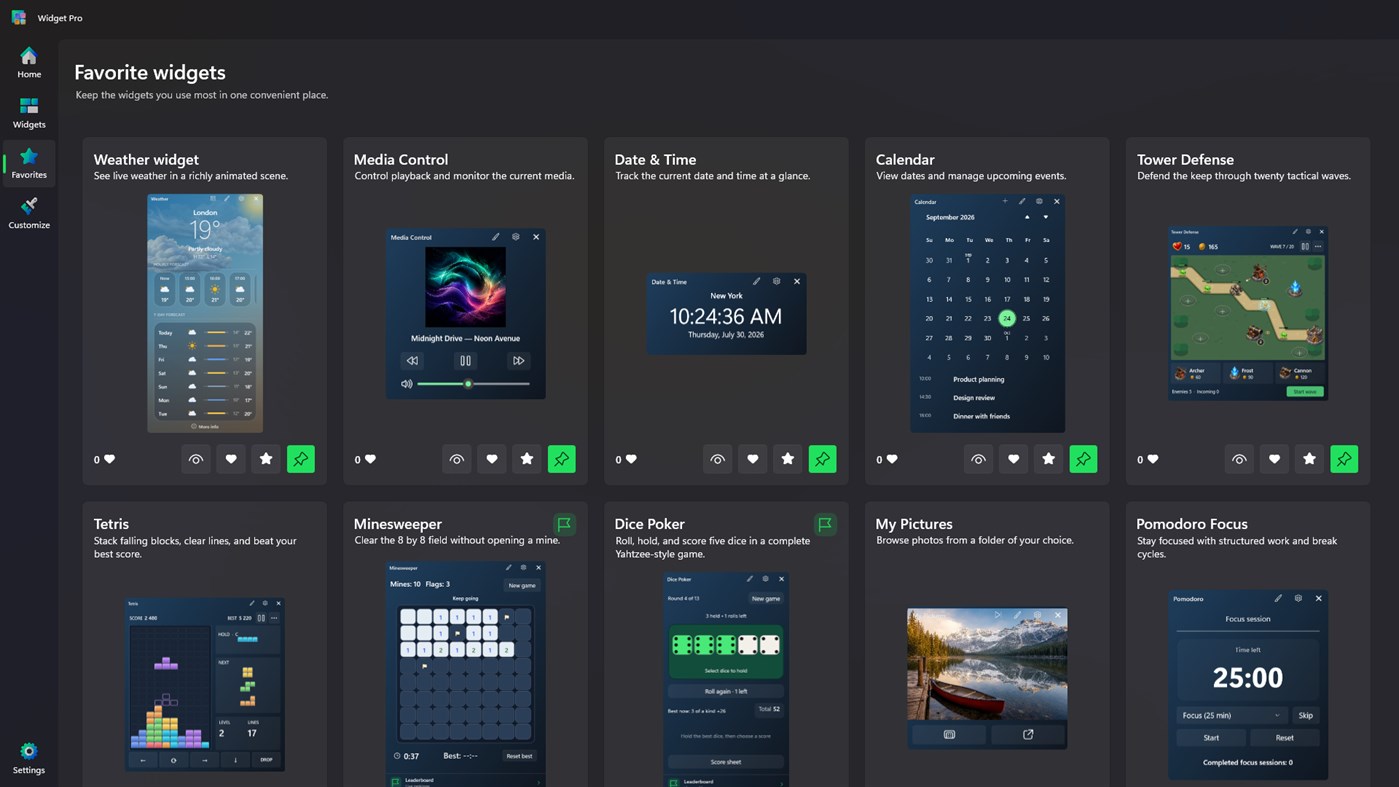Go to Widgets section in sidebar
The height and width of the screenshot is (787, 1399).
pos(29,113)
